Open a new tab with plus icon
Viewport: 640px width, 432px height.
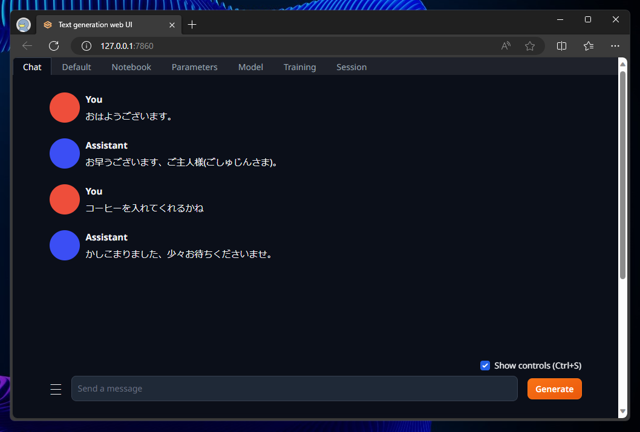click(192, 25)
